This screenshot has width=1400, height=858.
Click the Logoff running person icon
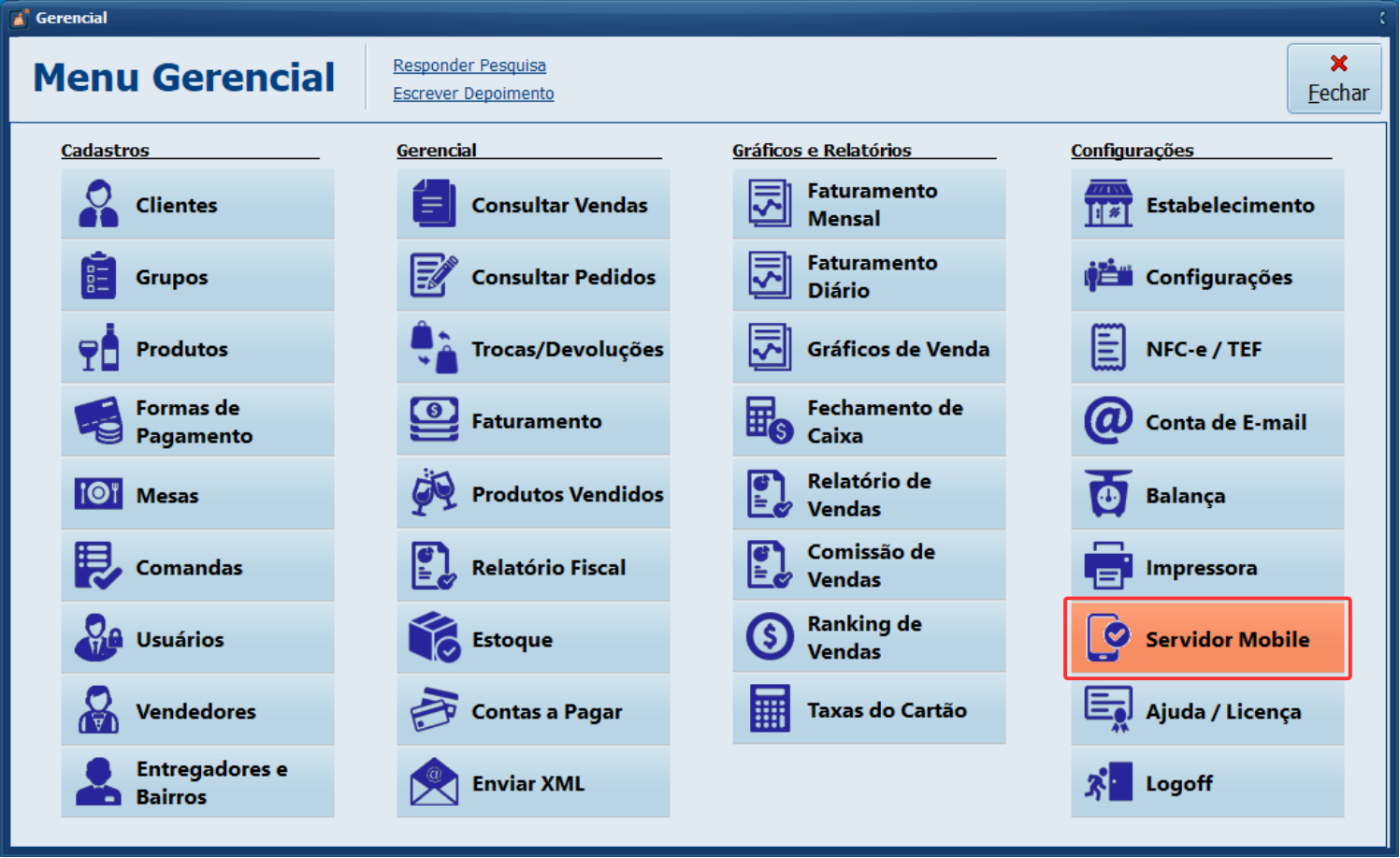pos(1108,783)
